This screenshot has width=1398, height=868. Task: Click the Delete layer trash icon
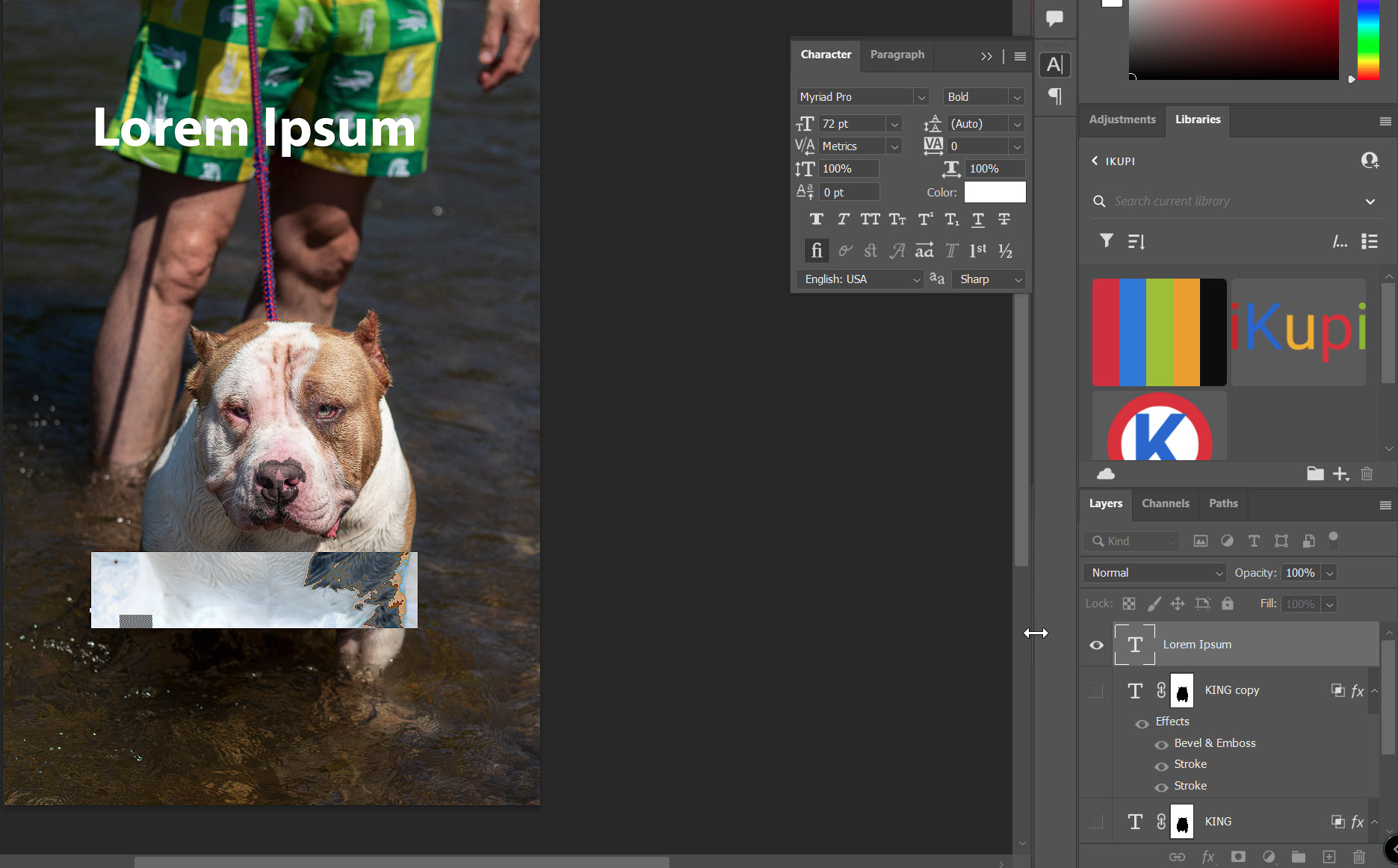click(x=1359, y=857)
